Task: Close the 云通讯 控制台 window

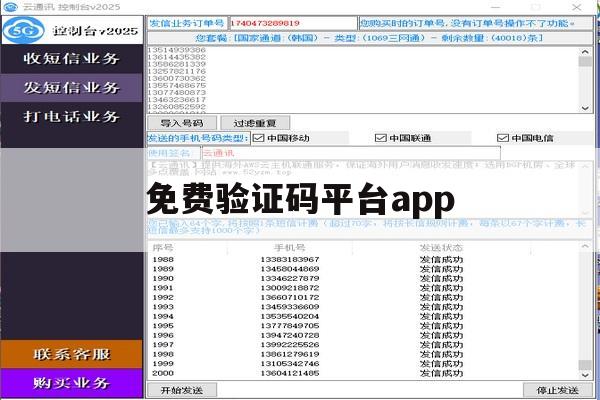Action: coord(577,7)
